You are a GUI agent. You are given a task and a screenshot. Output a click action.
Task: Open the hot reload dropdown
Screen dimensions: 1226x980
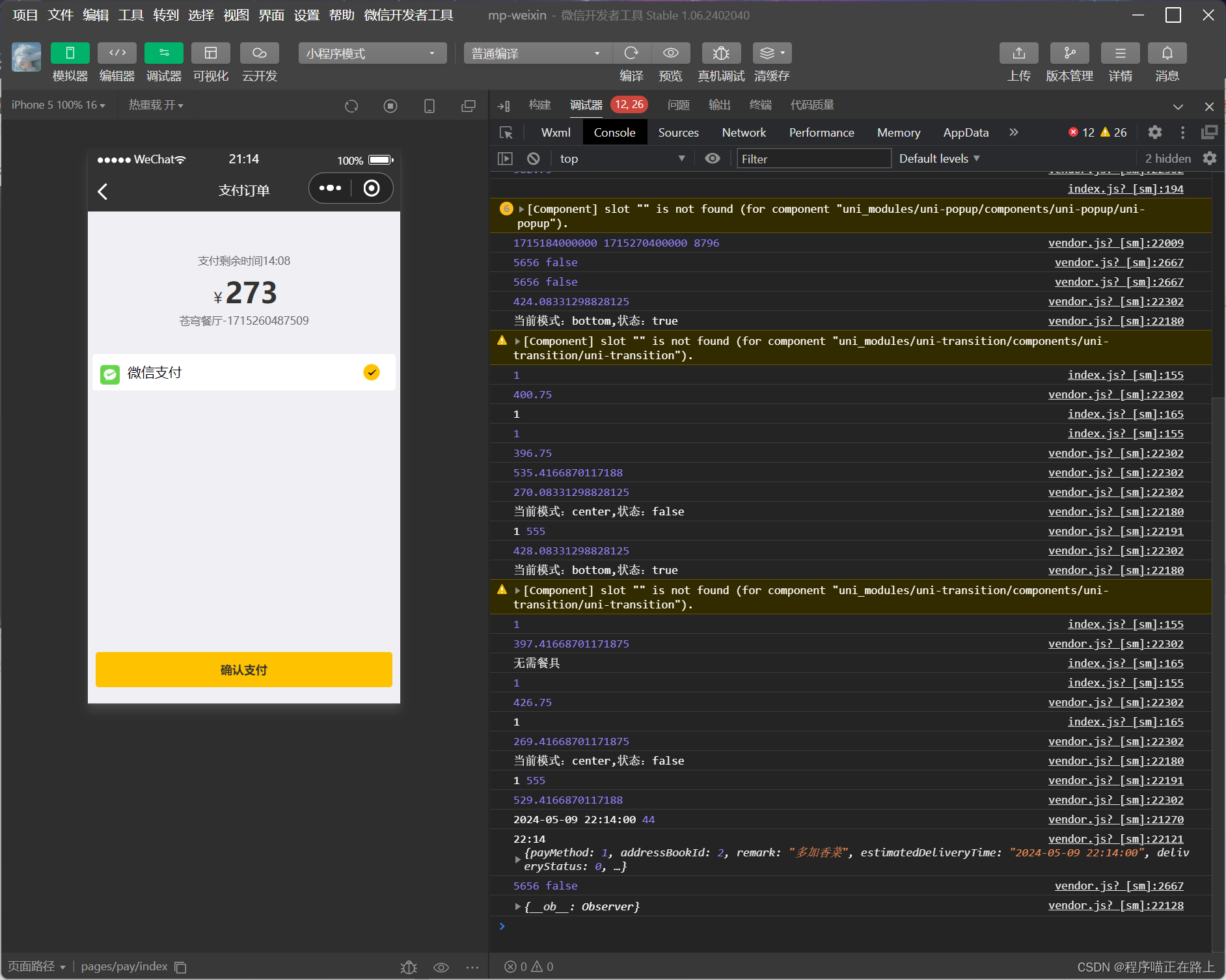tap(156, 105)
